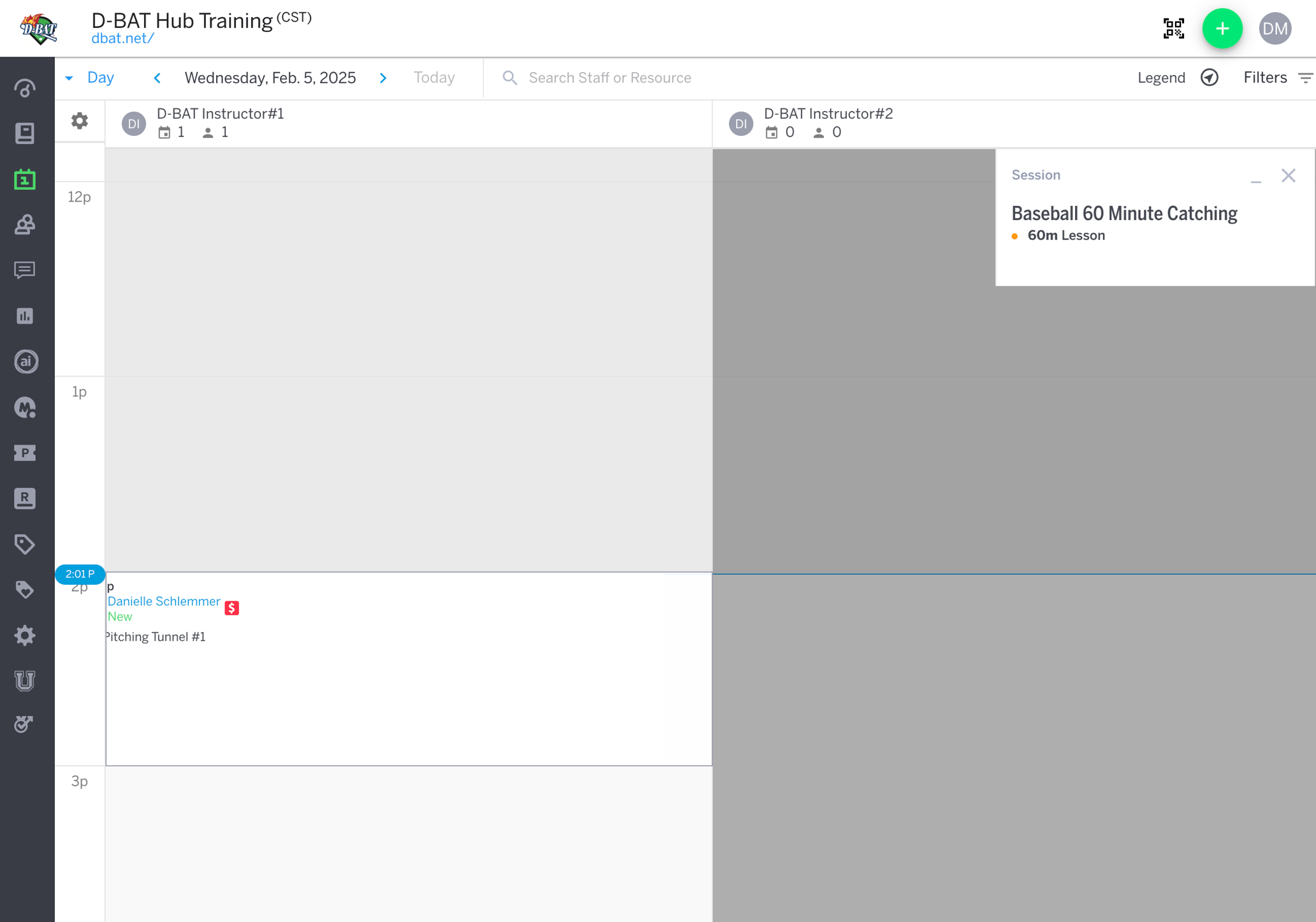Open the Filters icon
The image size is (1316, 922).
[x=1306, y=78]
